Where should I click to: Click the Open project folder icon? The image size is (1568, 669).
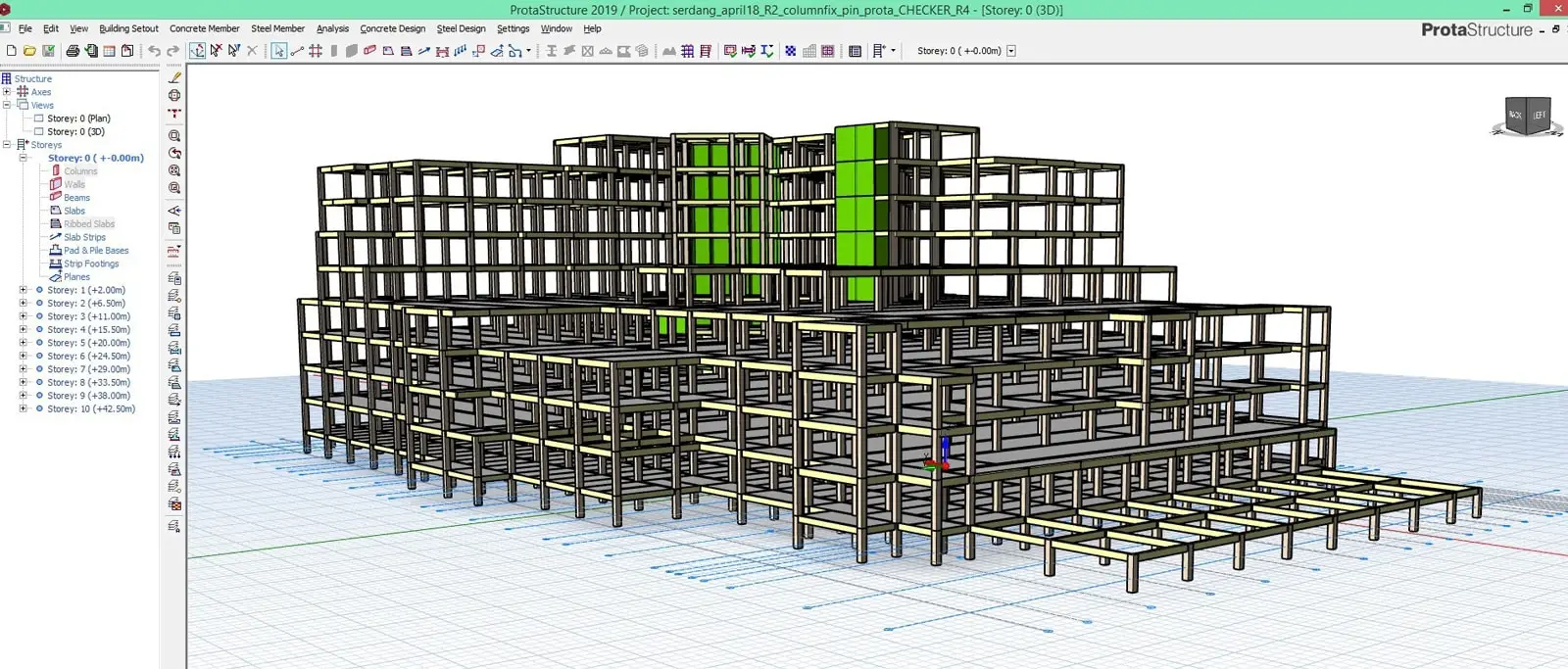(29, 51)
